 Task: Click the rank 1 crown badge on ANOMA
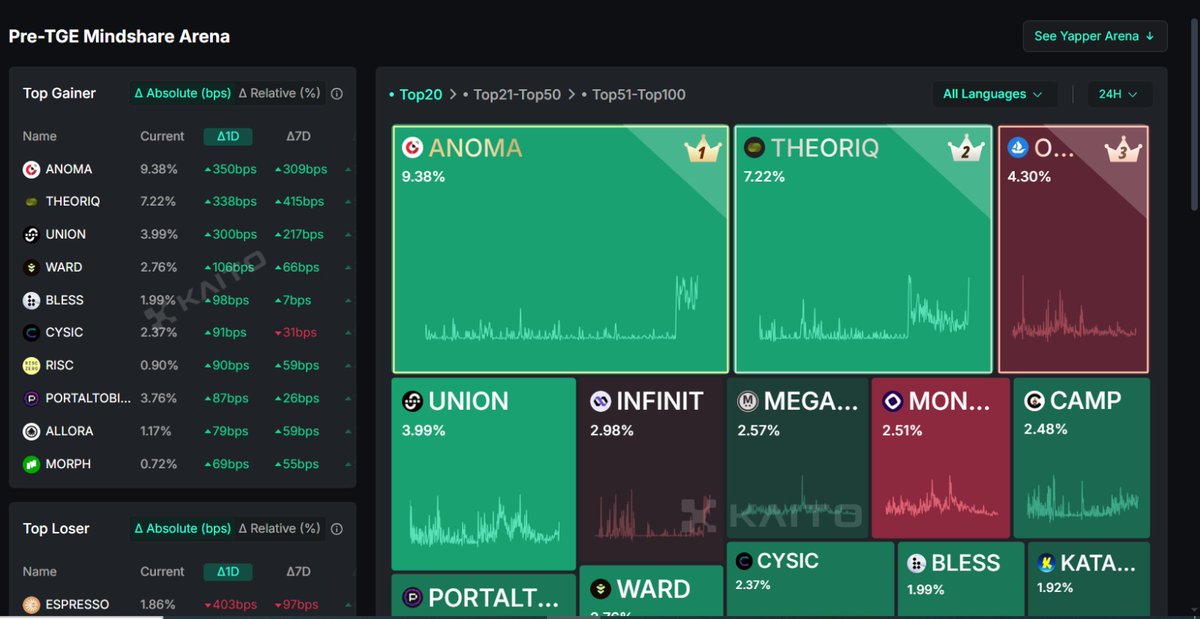[x=702, y=150]
